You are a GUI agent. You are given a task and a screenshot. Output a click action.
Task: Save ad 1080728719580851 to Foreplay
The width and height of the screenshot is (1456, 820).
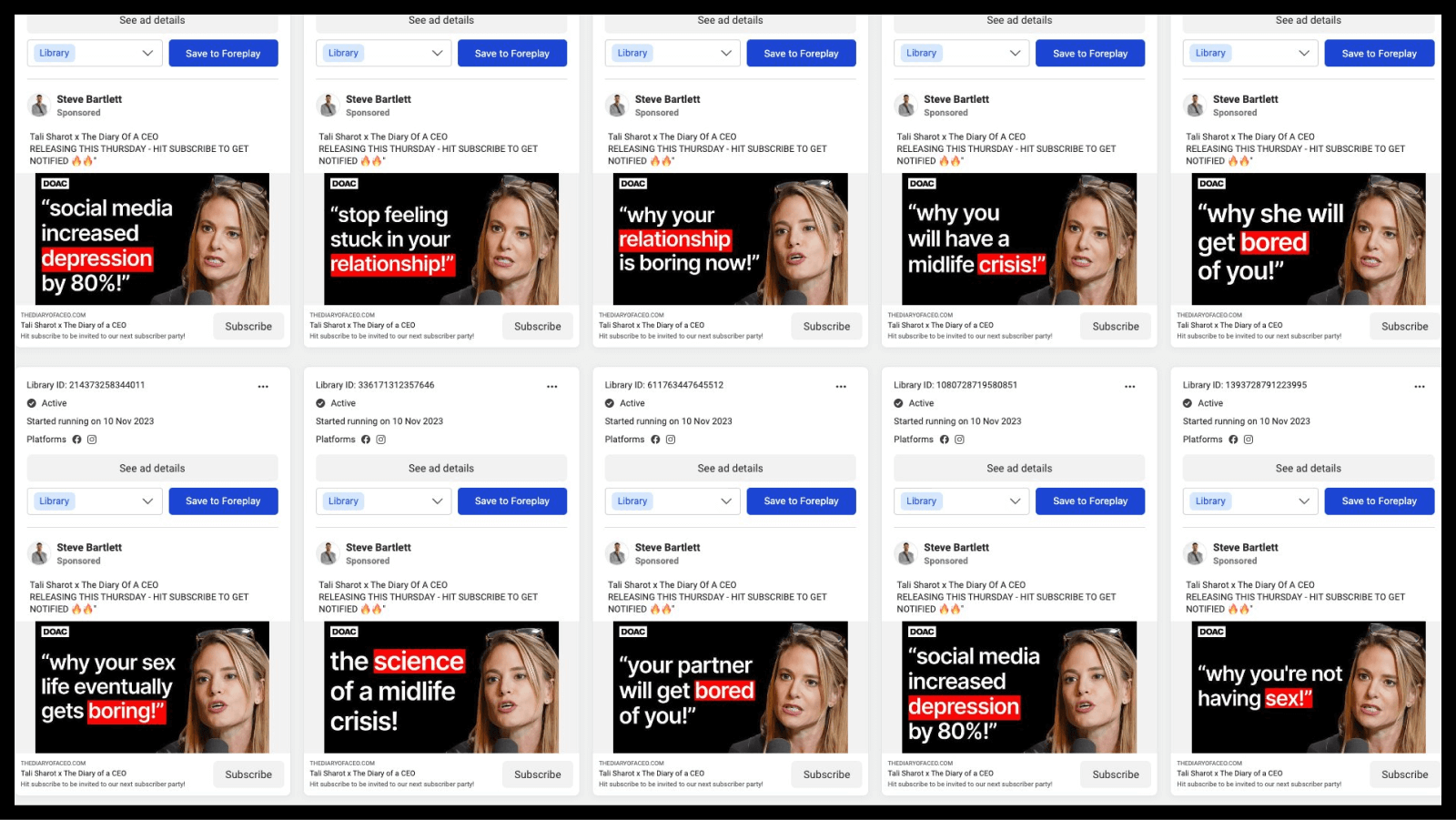1090,501
